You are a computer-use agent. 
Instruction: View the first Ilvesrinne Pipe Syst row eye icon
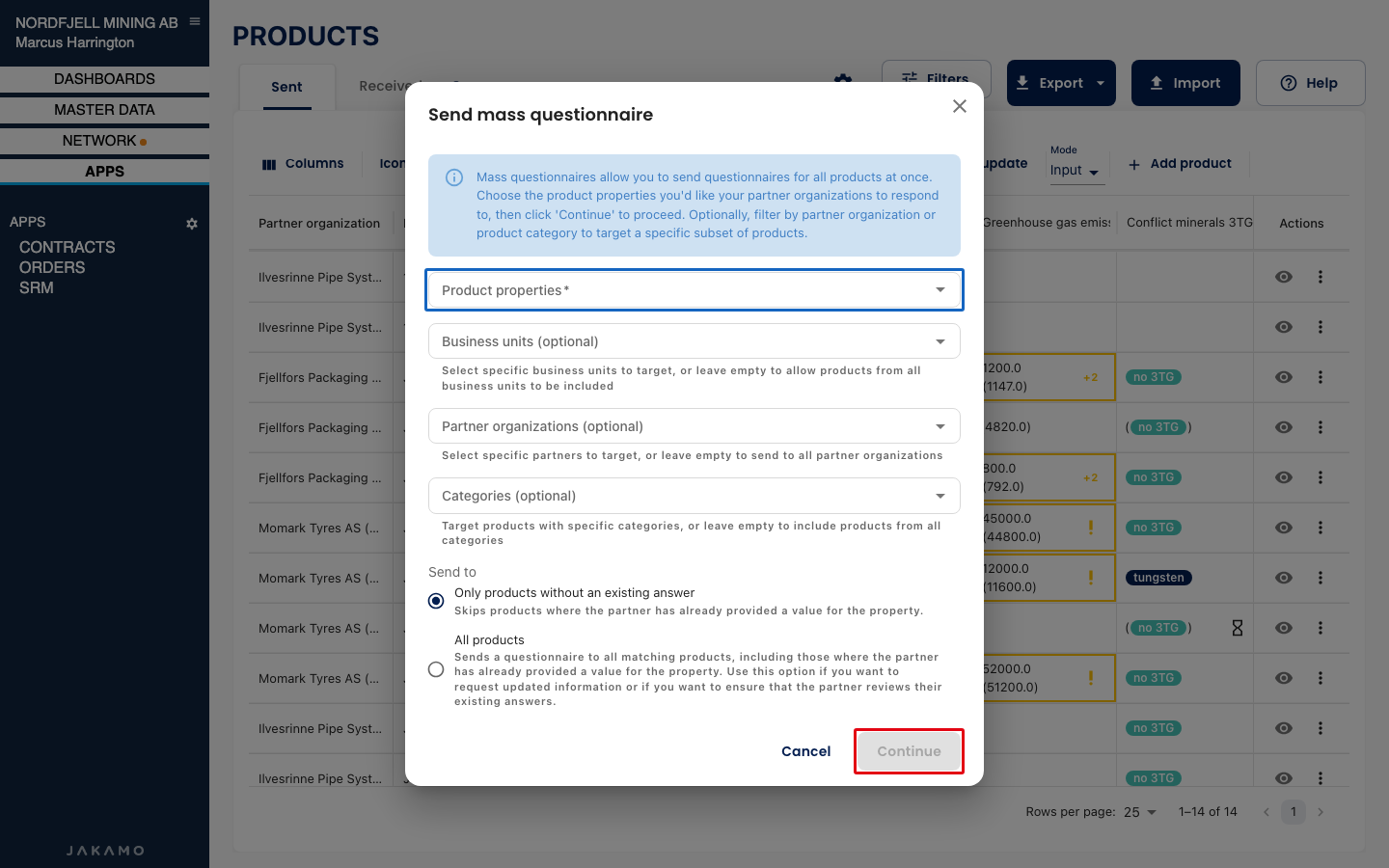point(1283,277)
